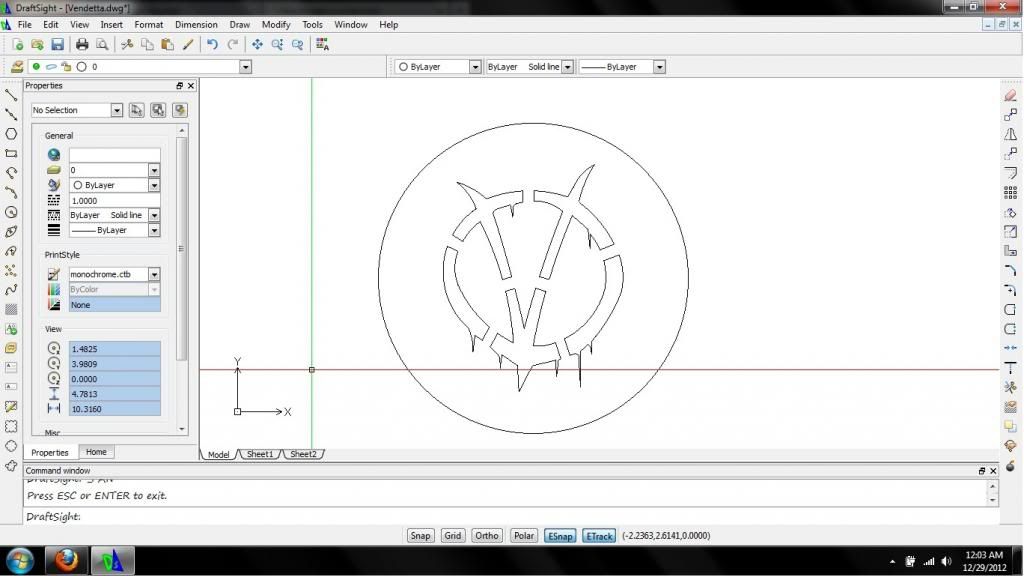The height and width of the screenshot is (576, 1024).
Task: Select the Rectangle draw tool
Action: coord(11,153)
